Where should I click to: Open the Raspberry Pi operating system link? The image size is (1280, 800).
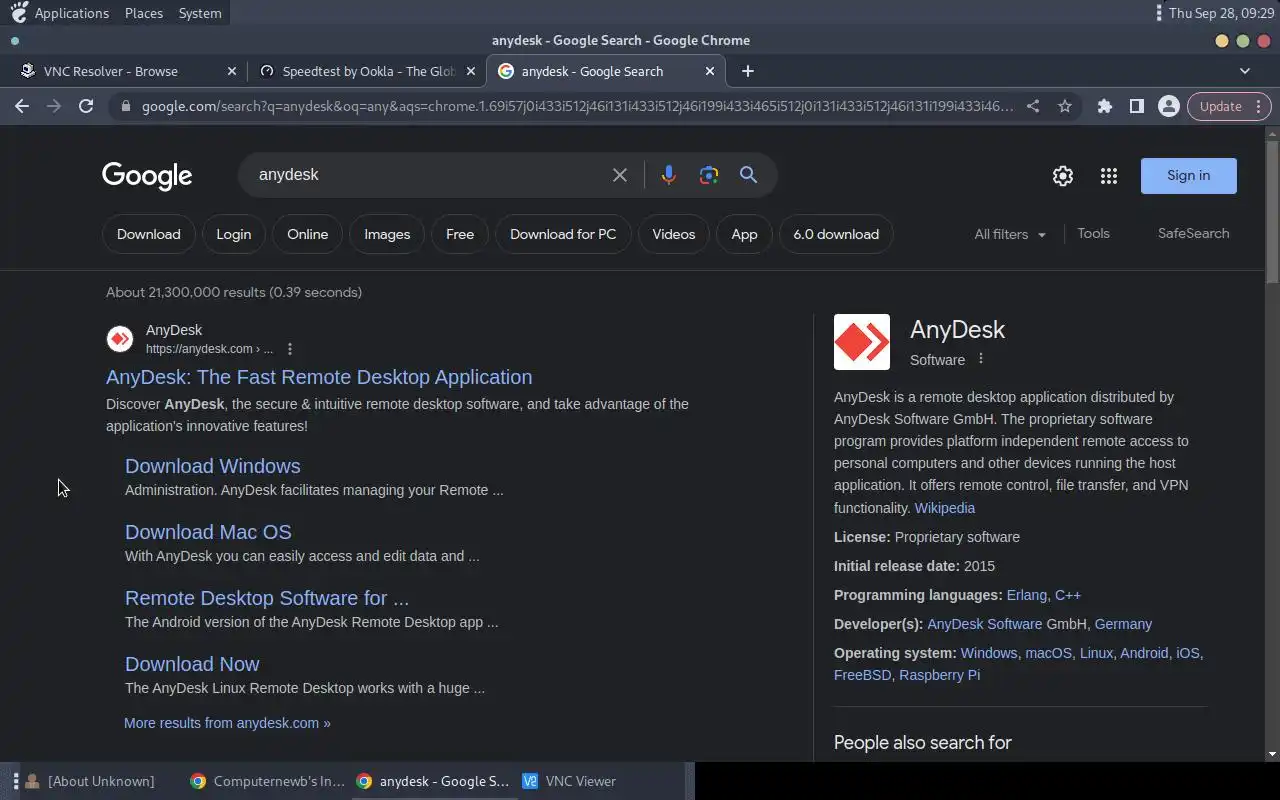click(x=939, y=675)
